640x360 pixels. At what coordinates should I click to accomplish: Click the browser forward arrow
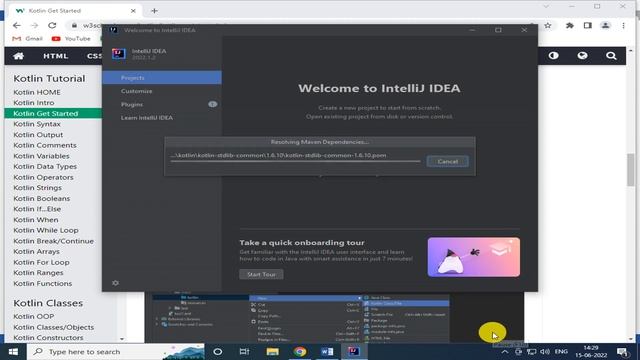(x=34, y=25)
